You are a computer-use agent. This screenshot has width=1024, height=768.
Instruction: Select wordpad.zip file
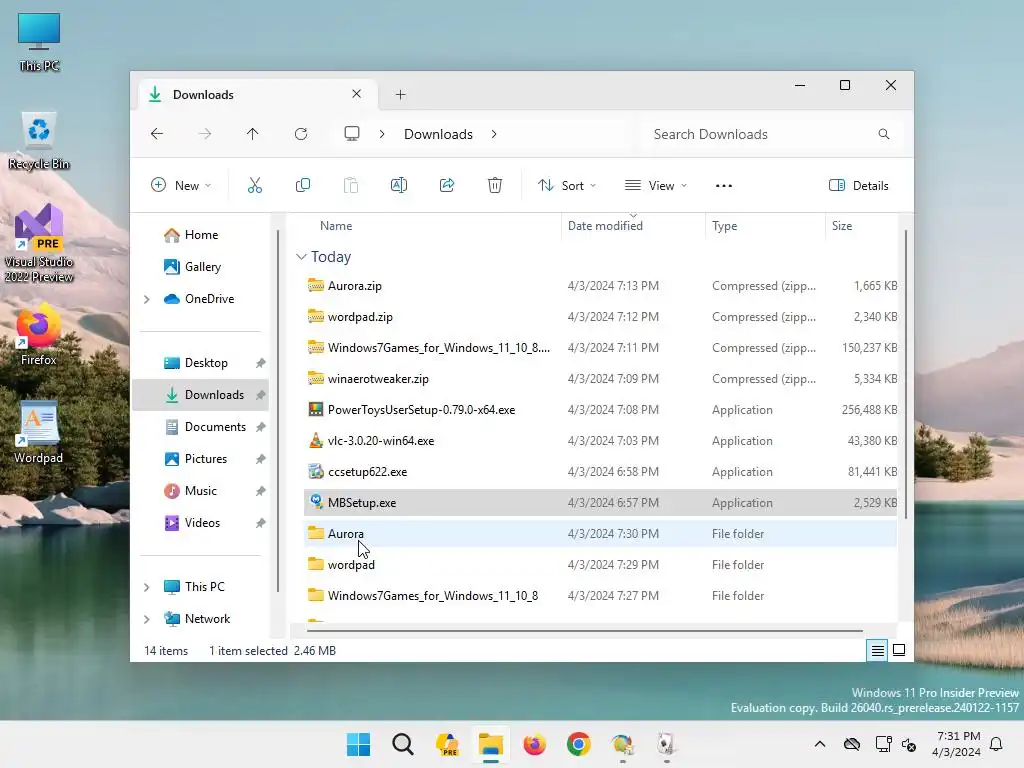pyautogui.click(x=601, y=317)
